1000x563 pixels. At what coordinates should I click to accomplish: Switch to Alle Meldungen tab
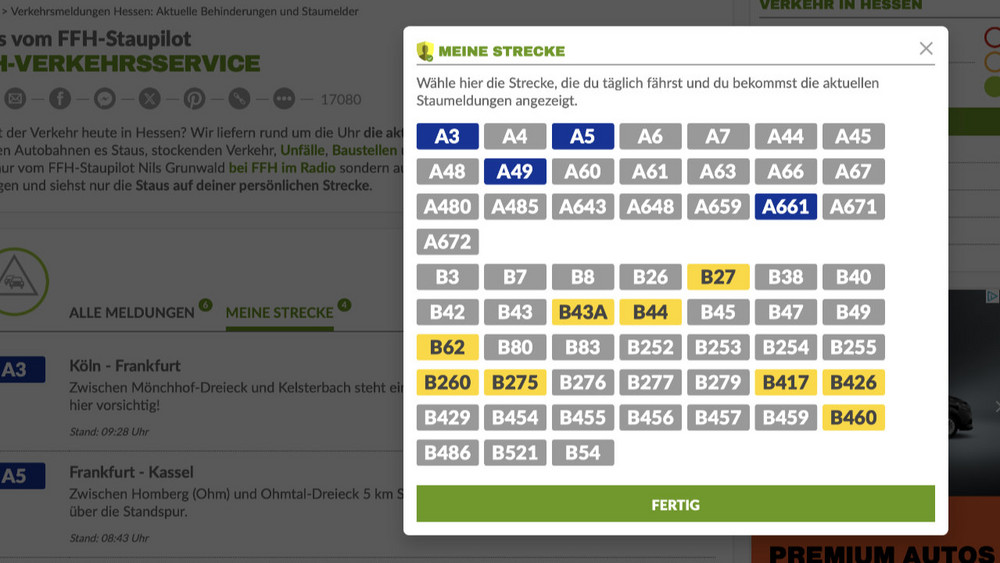coord(131,313)
